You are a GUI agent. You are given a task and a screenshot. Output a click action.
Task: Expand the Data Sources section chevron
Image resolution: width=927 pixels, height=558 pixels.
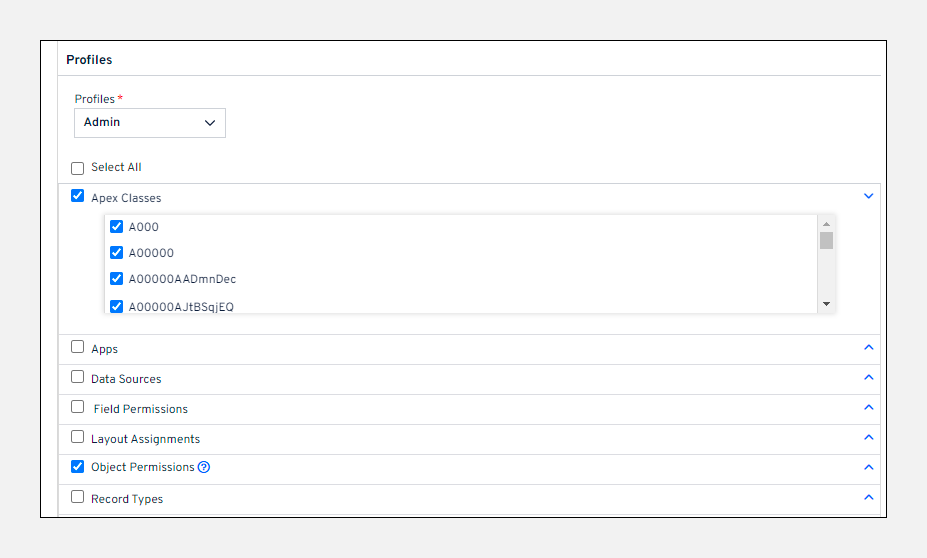[x=868, y=377]
